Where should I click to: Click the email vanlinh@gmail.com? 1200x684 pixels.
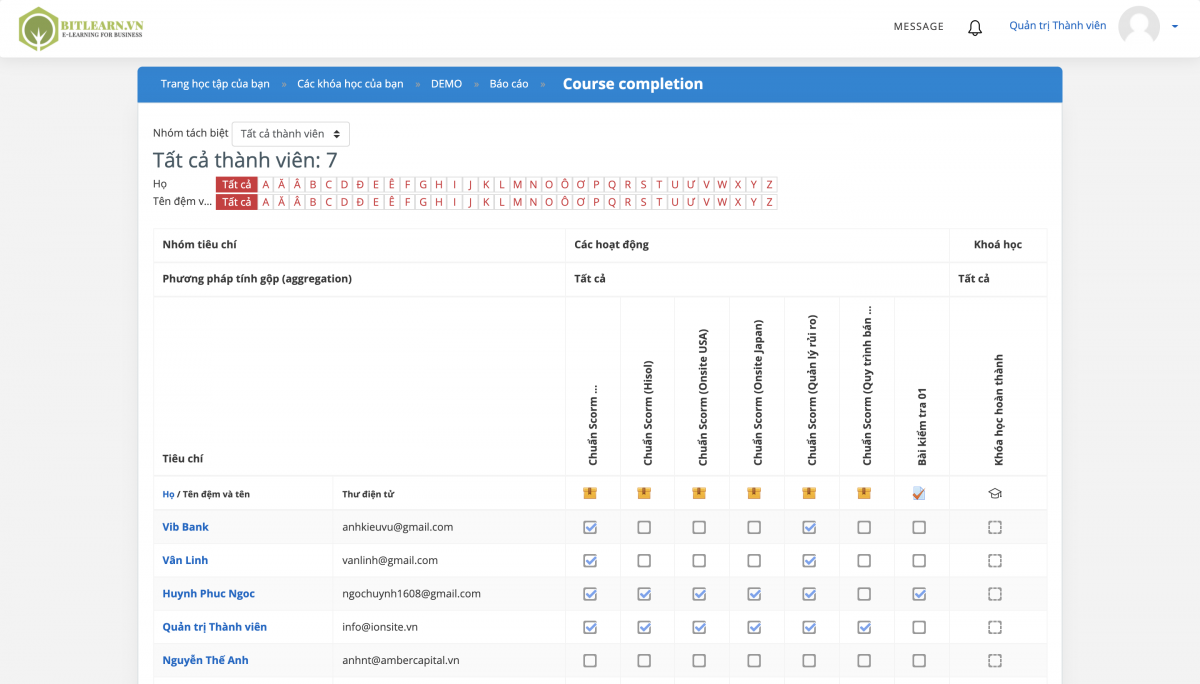[390, 560]
